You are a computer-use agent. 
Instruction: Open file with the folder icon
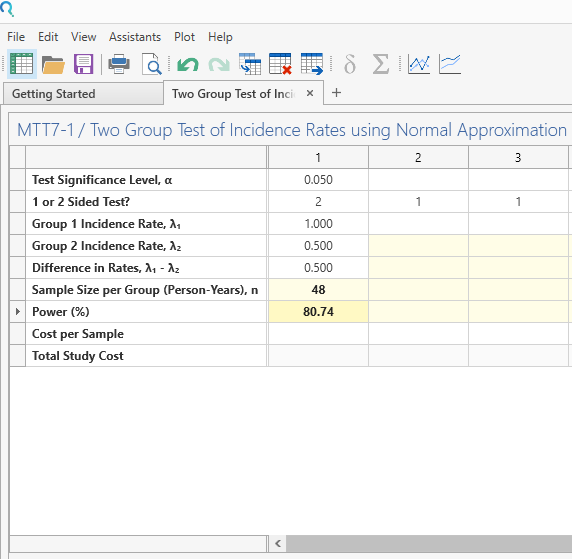53,65
